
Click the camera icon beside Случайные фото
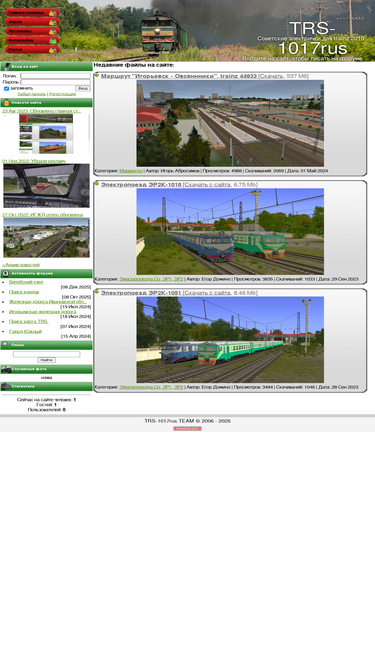pyautogui.click(x=6, y=369)
